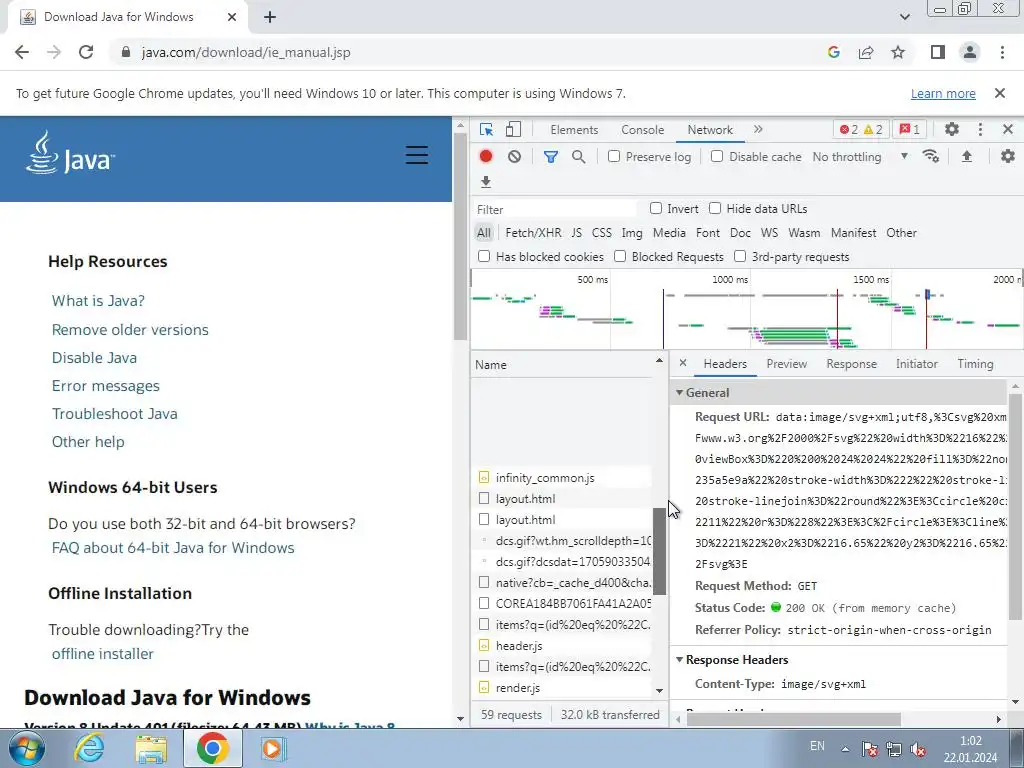Screen dimensions: 1024x768
Task: Collapse the General section
Action: tap(679, 393)
